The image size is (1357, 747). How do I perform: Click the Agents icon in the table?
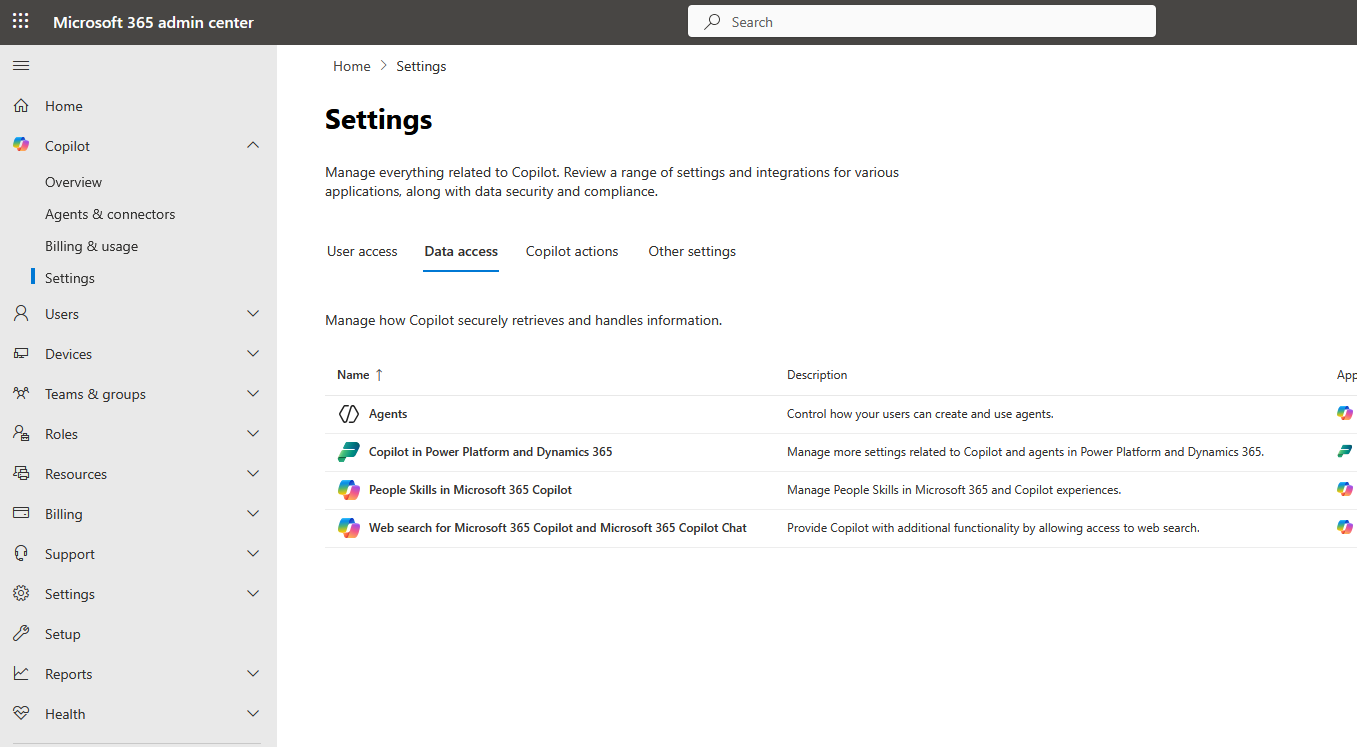coord(348,413)
